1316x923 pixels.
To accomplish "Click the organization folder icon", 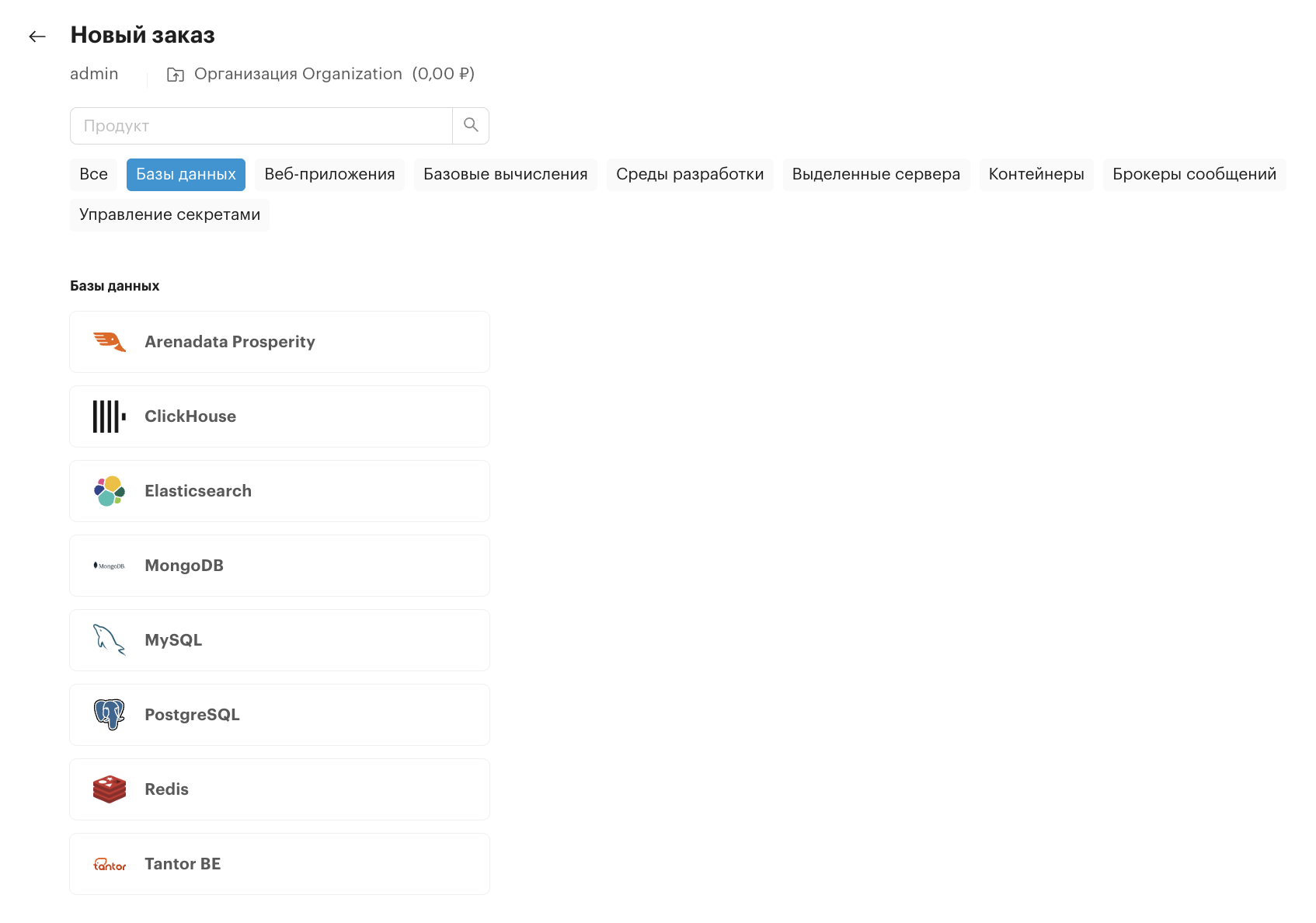I will click(x=176, y=75).
